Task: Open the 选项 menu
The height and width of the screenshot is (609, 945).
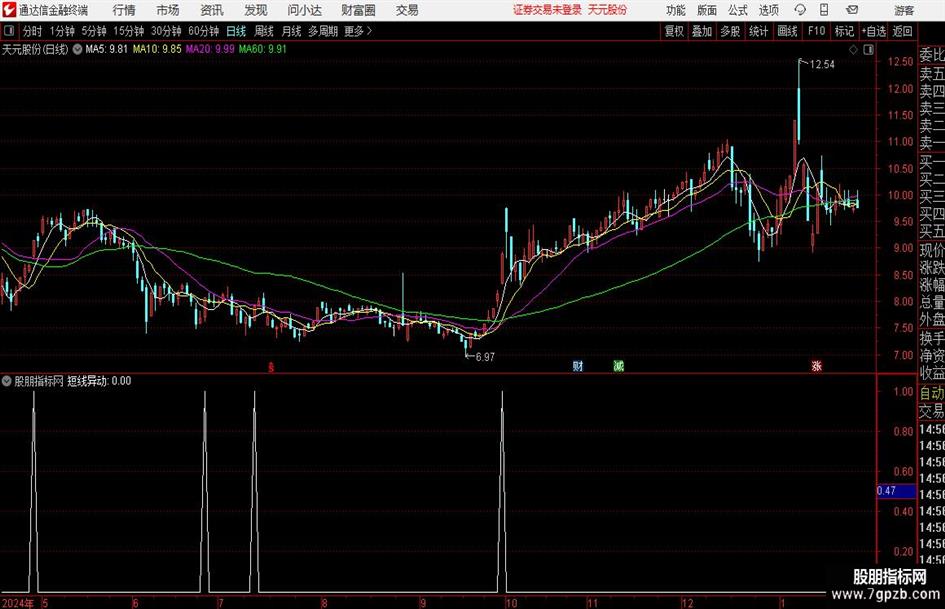Action: coord(768,10)
